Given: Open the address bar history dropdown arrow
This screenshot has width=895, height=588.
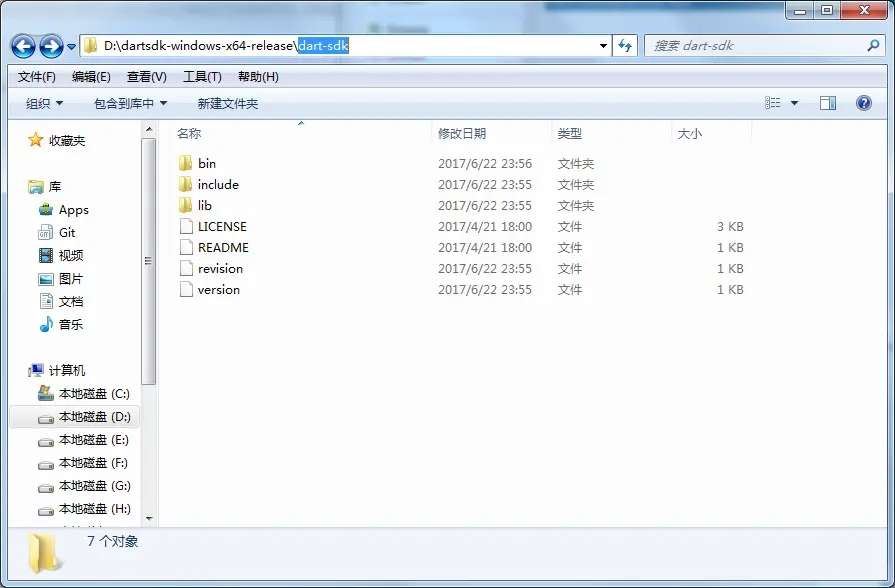Looking at the screenshot, I should 603,46.
